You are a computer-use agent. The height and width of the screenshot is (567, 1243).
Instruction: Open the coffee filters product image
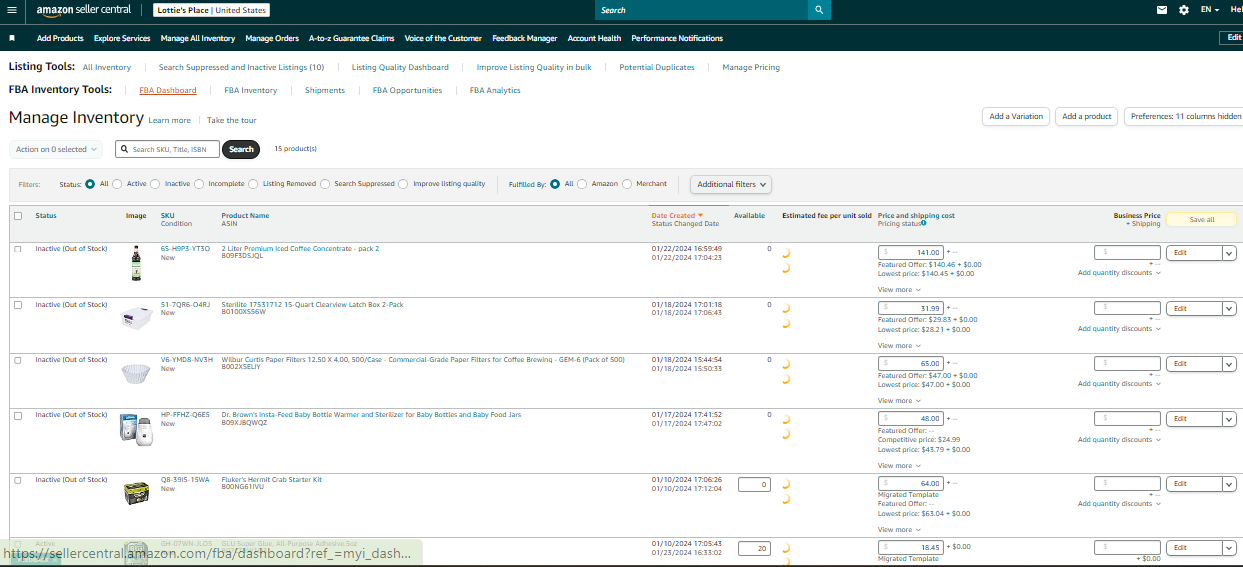coord(136,373)
